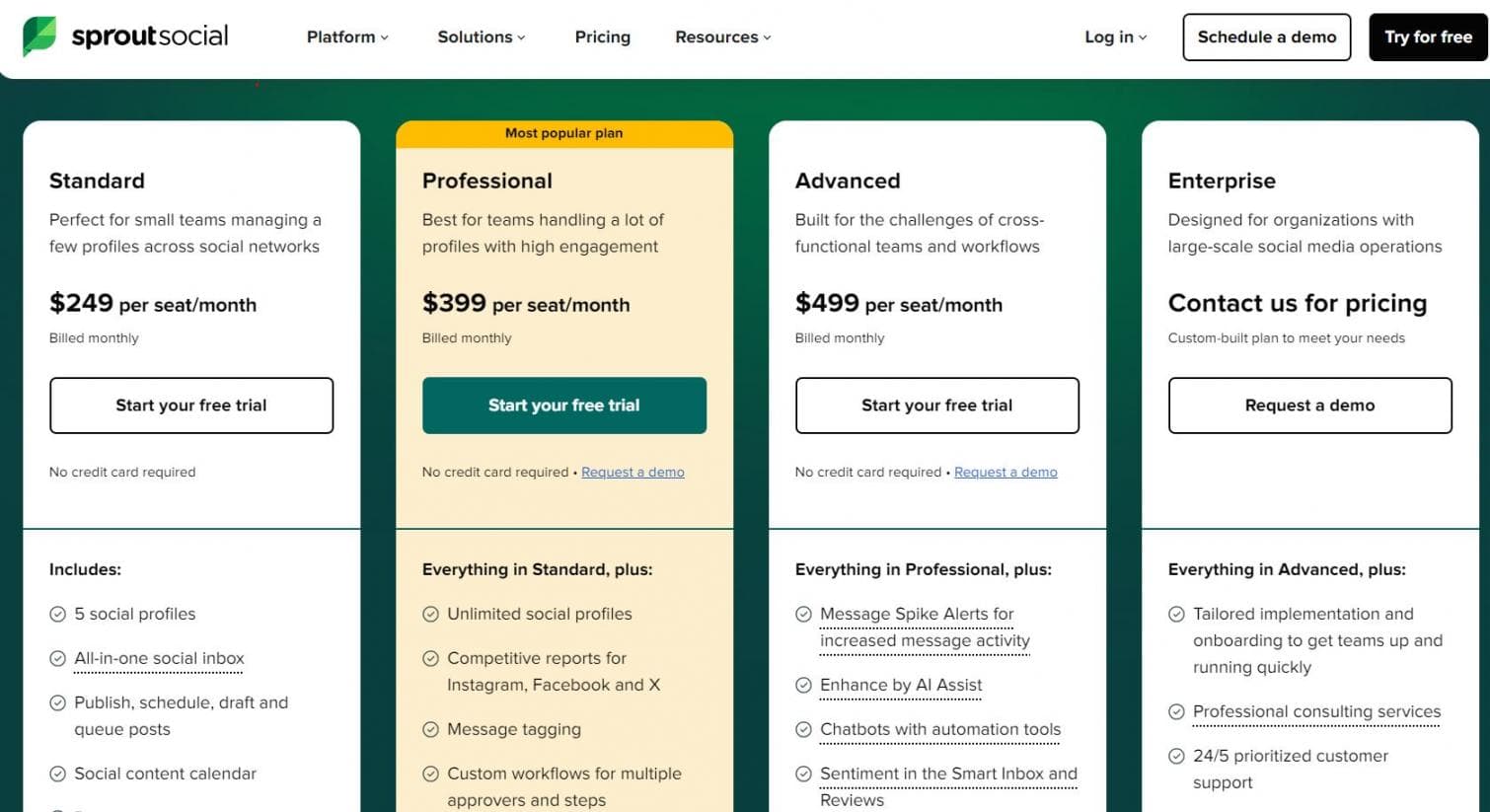Expand the Resources dropdown menu

pyautogui.click(x=723, y=37)
